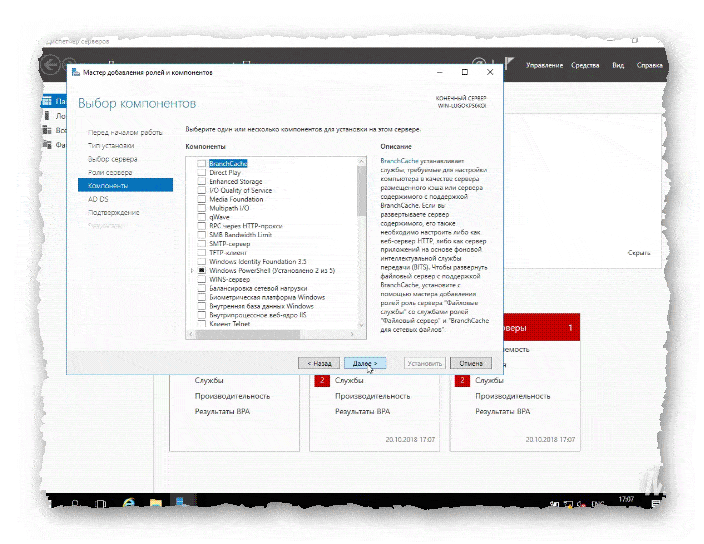Open the taskbar clock showing 17:07
The width and height of the screenshot is (704, 544).
click(626, 499)
